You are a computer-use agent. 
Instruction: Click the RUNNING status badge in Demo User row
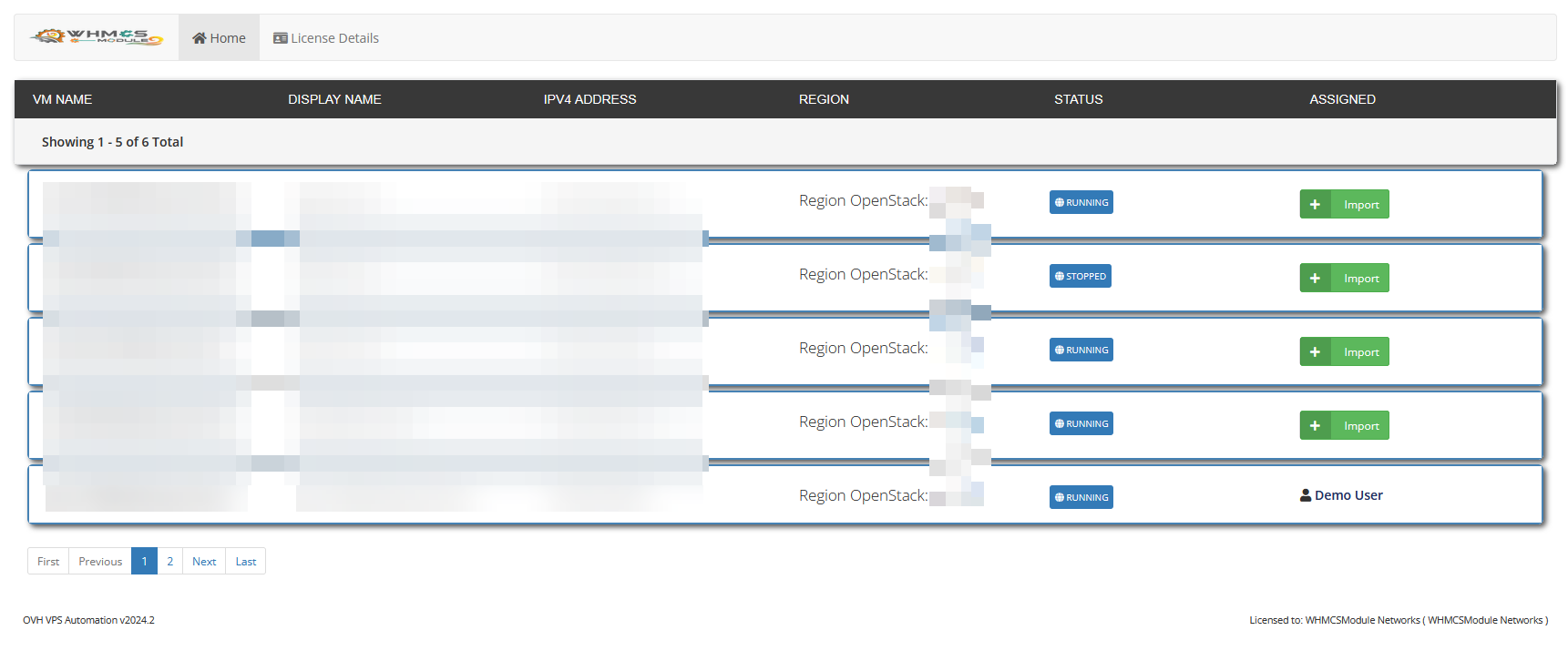[x=1081, y=497]
